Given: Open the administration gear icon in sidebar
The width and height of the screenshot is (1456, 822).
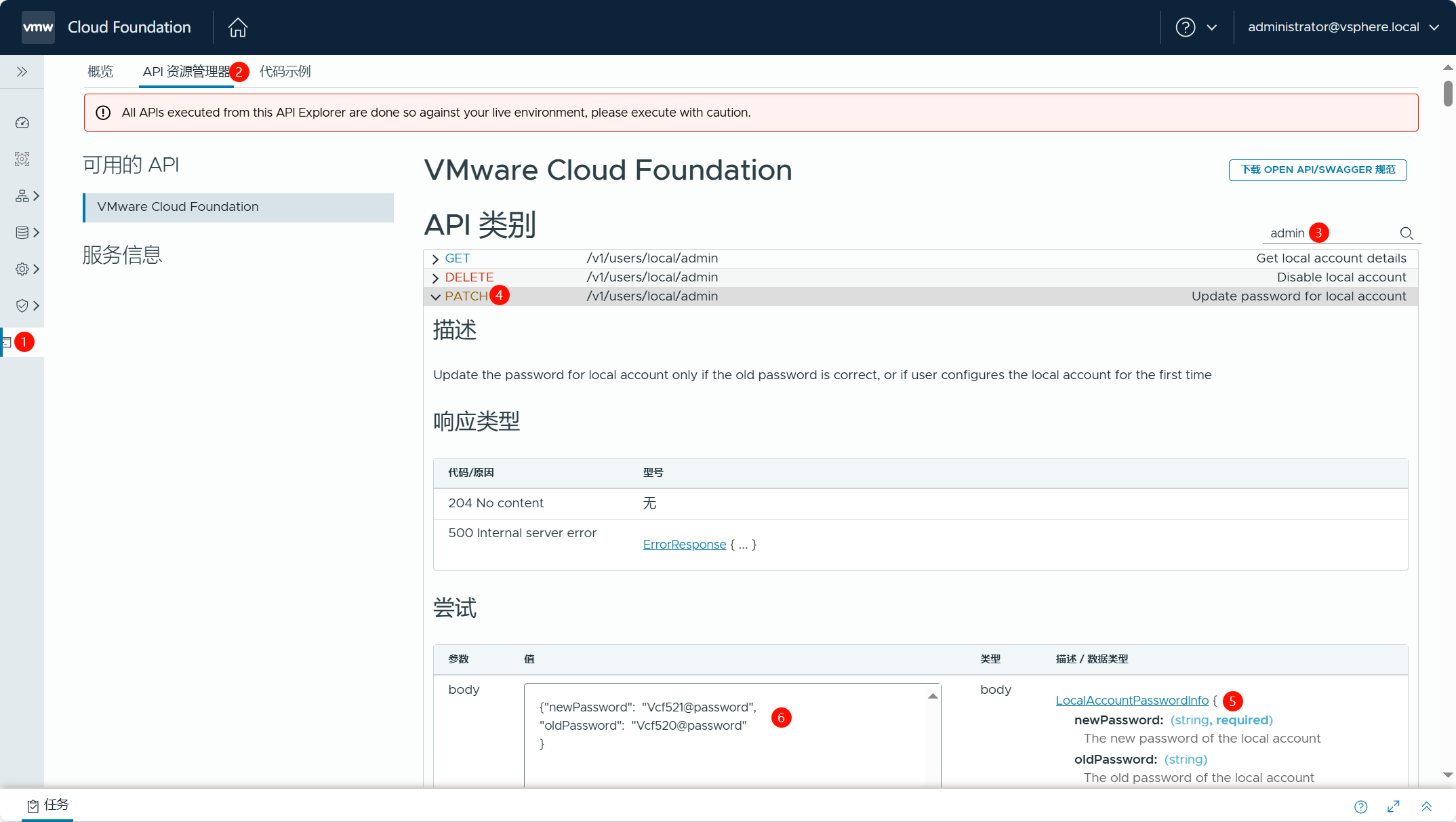Looking at the screenshot, I should pos(22,269).
